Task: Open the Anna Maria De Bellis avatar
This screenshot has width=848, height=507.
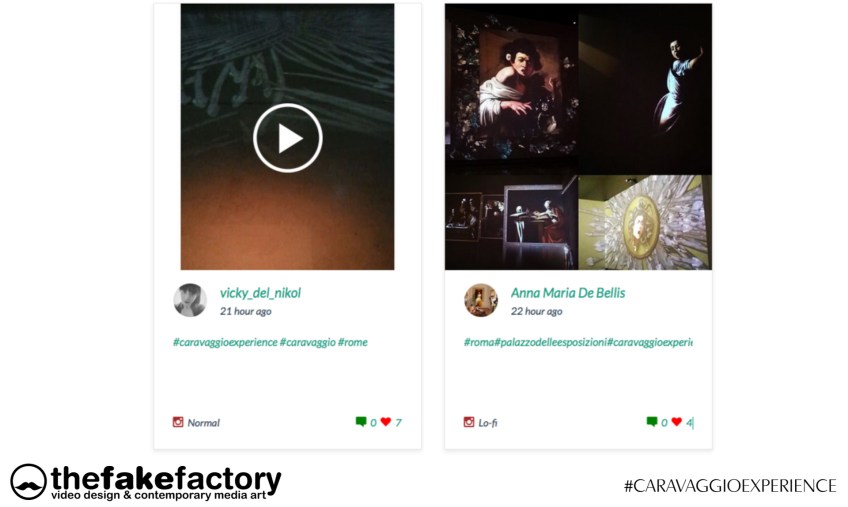Action: [481, 300]
